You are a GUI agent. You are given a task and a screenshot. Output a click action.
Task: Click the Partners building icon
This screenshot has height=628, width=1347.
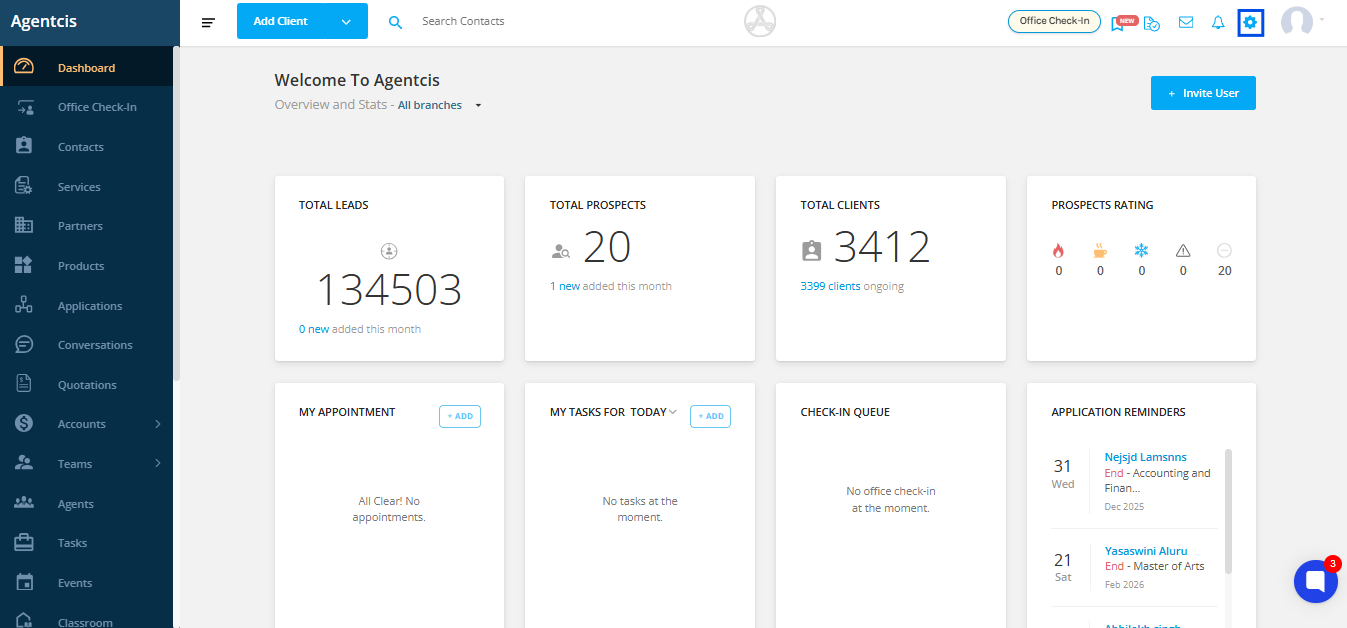(x=25, y=226)
